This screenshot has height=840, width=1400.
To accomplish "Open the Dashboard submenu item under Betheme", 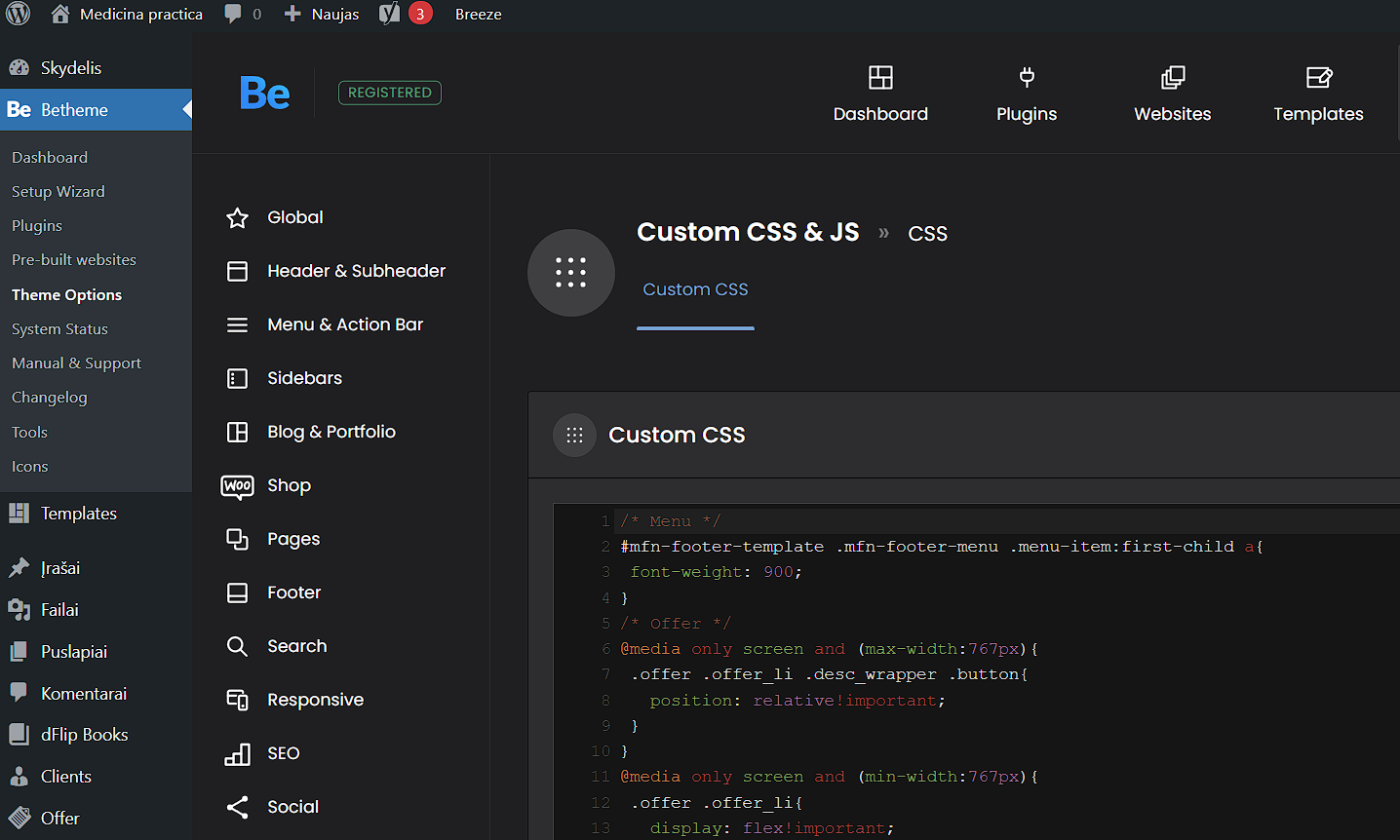I will [x=50, y=157].
